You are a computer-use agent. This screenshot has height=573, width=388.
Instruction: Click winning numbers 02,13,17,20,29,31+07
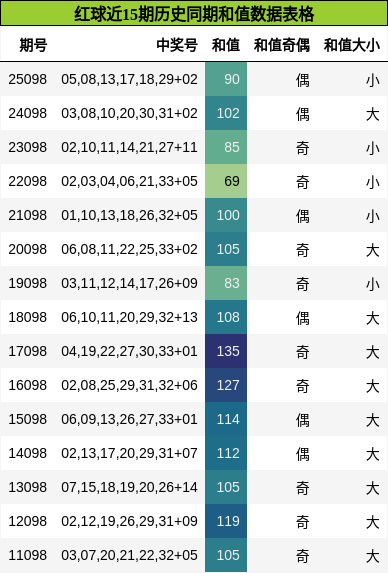(129, 453)
